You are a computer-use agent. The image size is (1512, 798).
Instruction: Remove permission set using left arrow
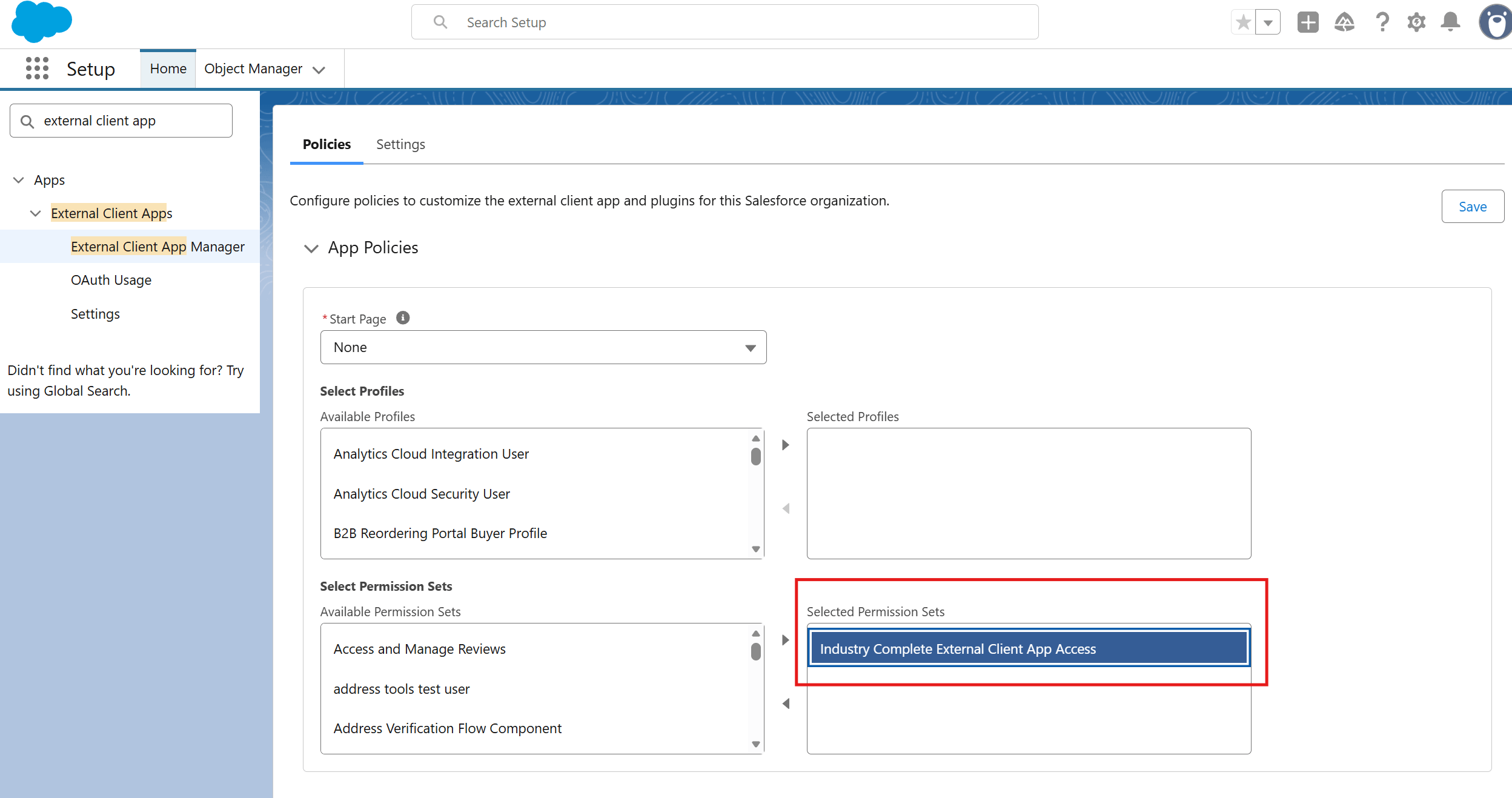[x=786, y=703]
